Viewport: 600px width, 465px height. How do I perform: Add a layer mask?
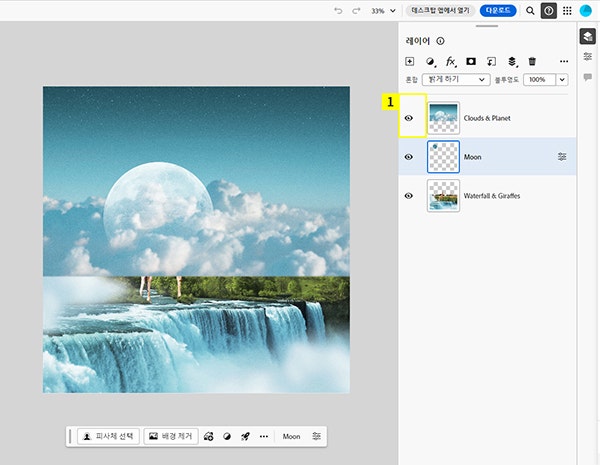click(x=471, y=62)
